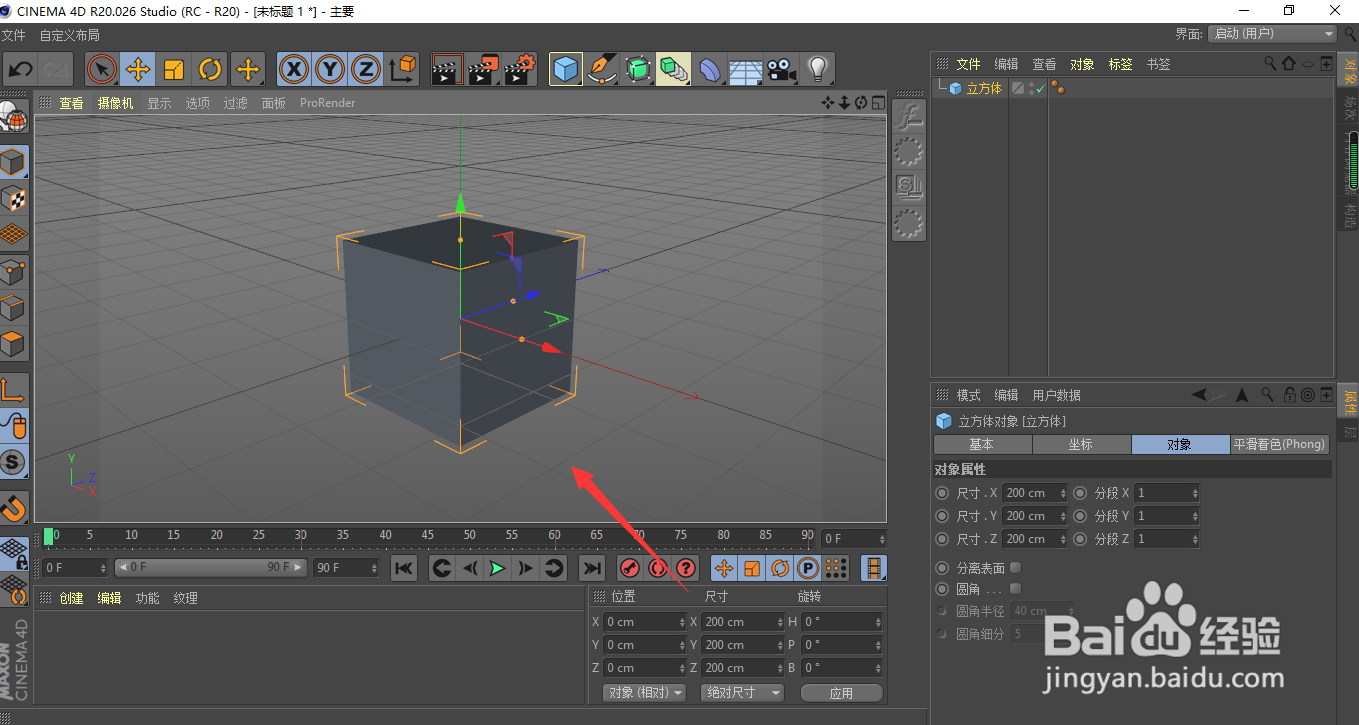Open the 摄像机 viewport menu

tap(115, 103)
